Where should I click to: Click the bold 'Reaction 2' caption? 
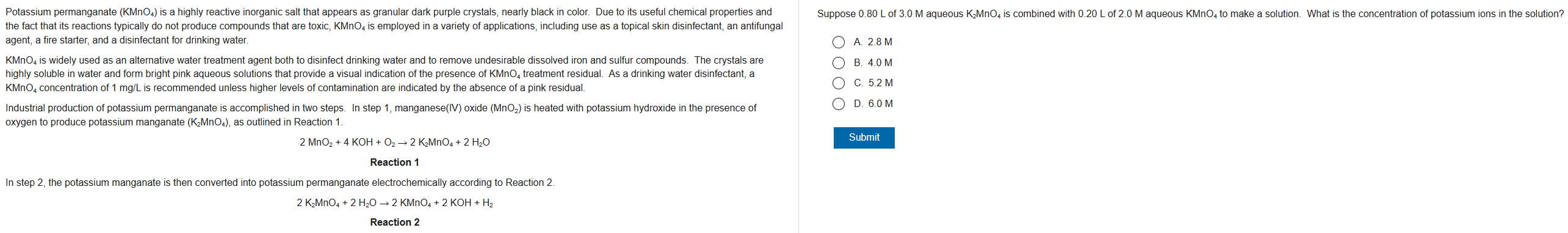click(394, 222)
